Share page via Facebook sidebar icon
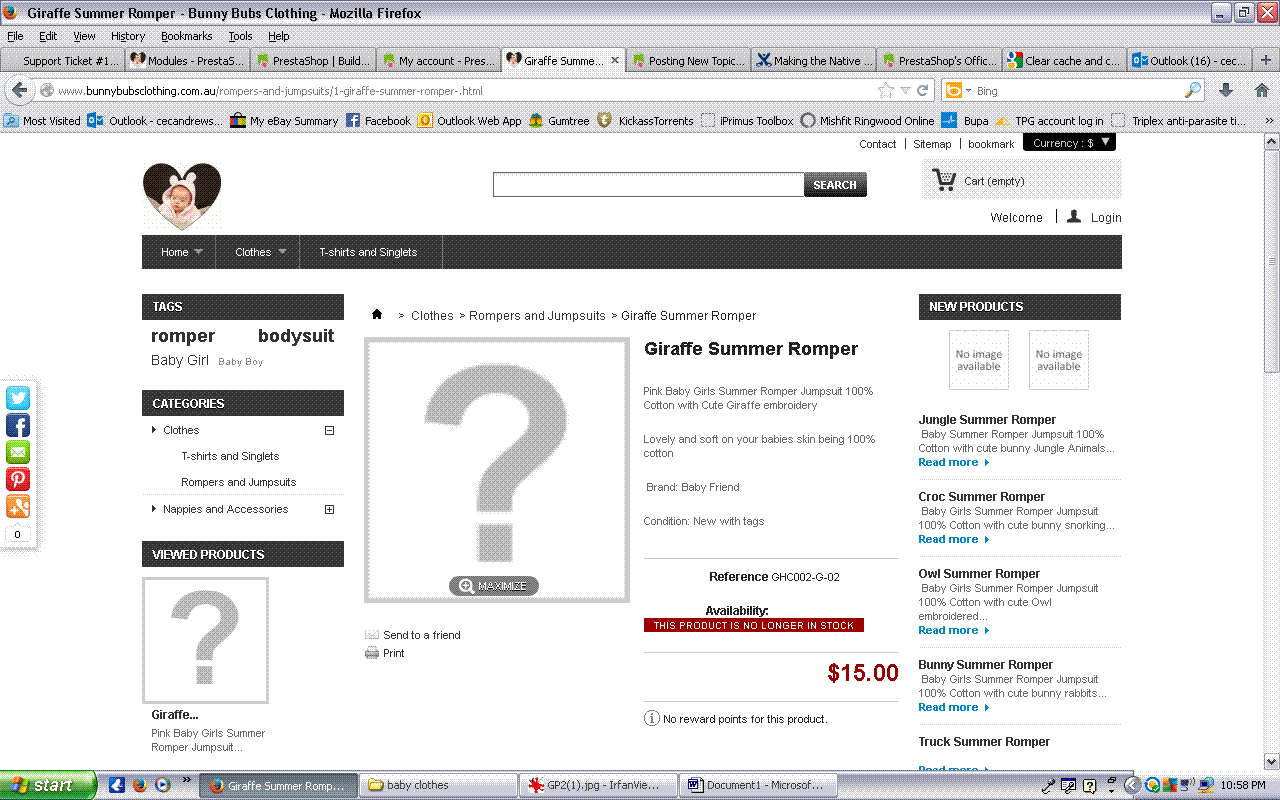This screenshot has width=1280, height=800. (x=18, y=425)
